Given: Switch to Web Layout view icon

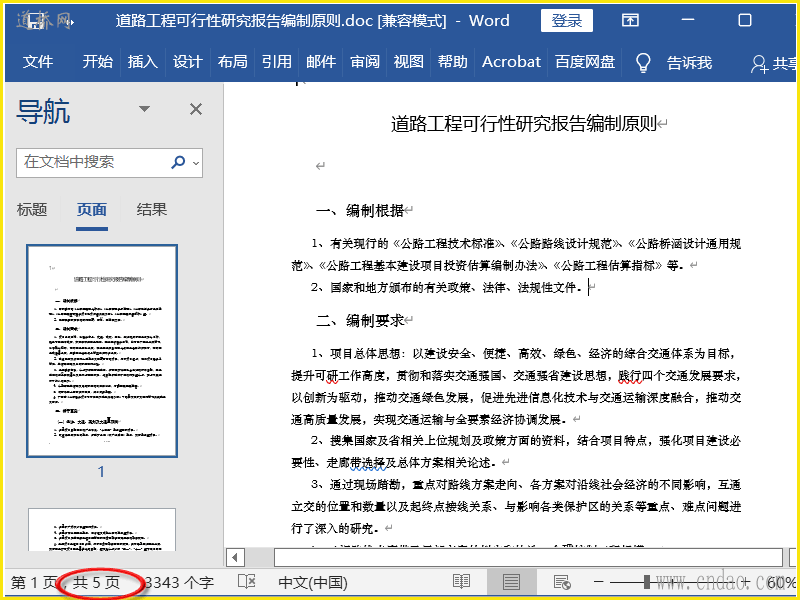Looking at the screenshot, I should click(561, 582).
